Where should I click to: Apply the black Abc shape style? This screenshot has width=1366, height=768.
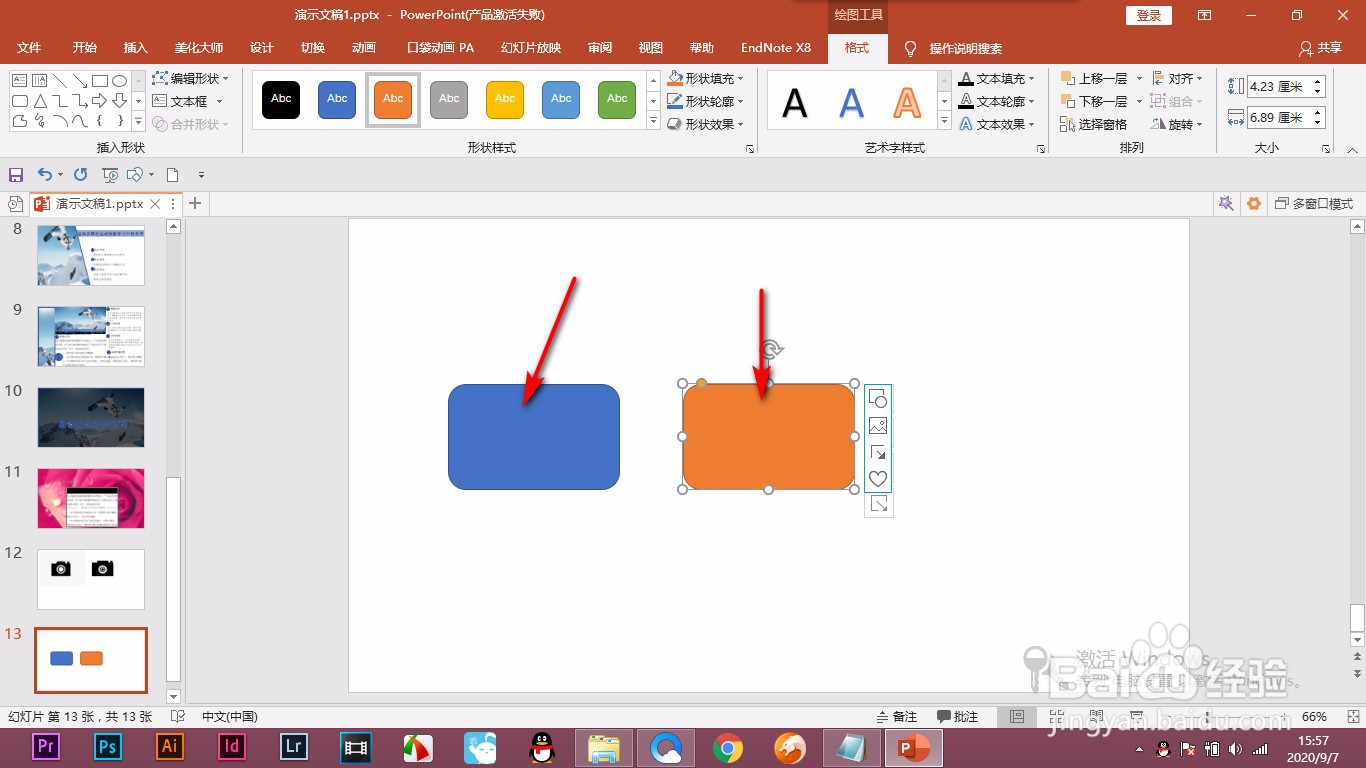[x=281, y=99]
